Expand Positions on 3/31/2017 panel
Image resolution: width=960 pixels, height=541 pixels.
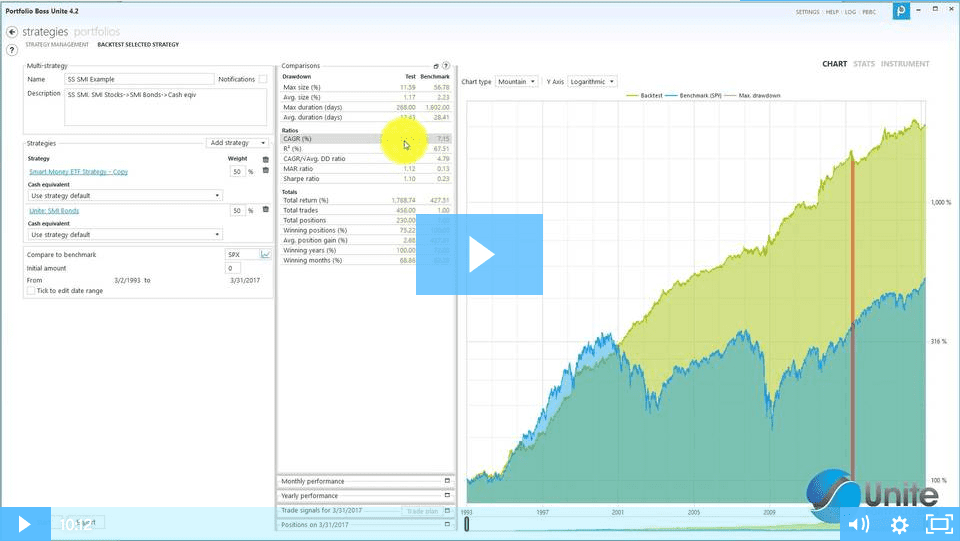[447, 524]
